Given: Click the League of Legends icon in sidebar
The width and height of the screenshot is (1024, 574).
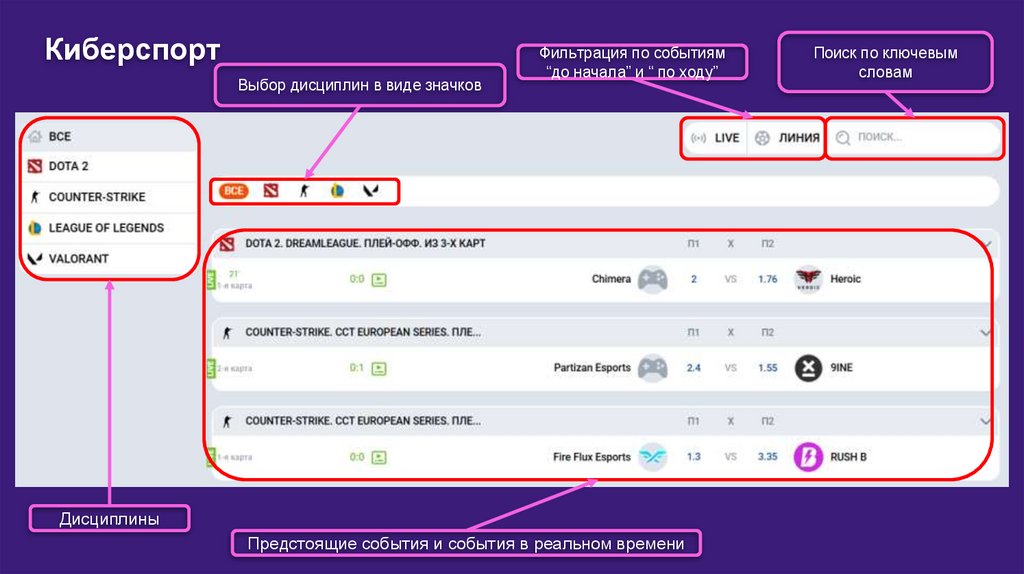Looking at the screenshot, I should [x=35, y=228].
